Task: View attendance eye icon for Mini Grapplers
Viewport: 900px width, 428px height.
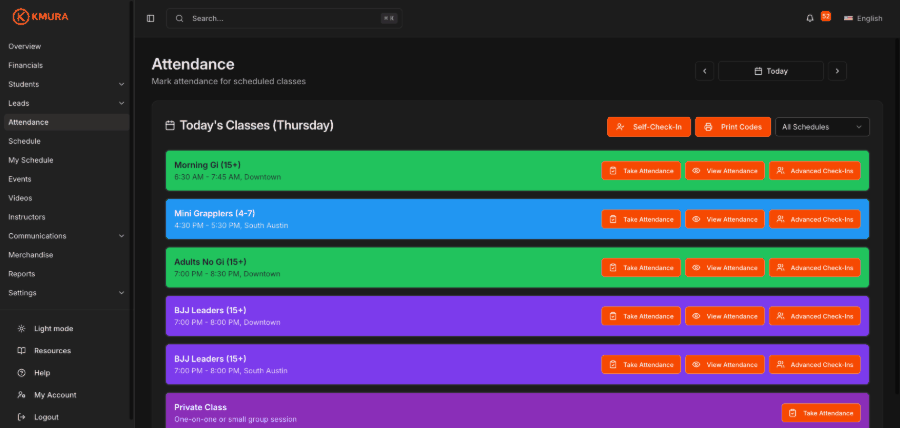Action: 696,219
